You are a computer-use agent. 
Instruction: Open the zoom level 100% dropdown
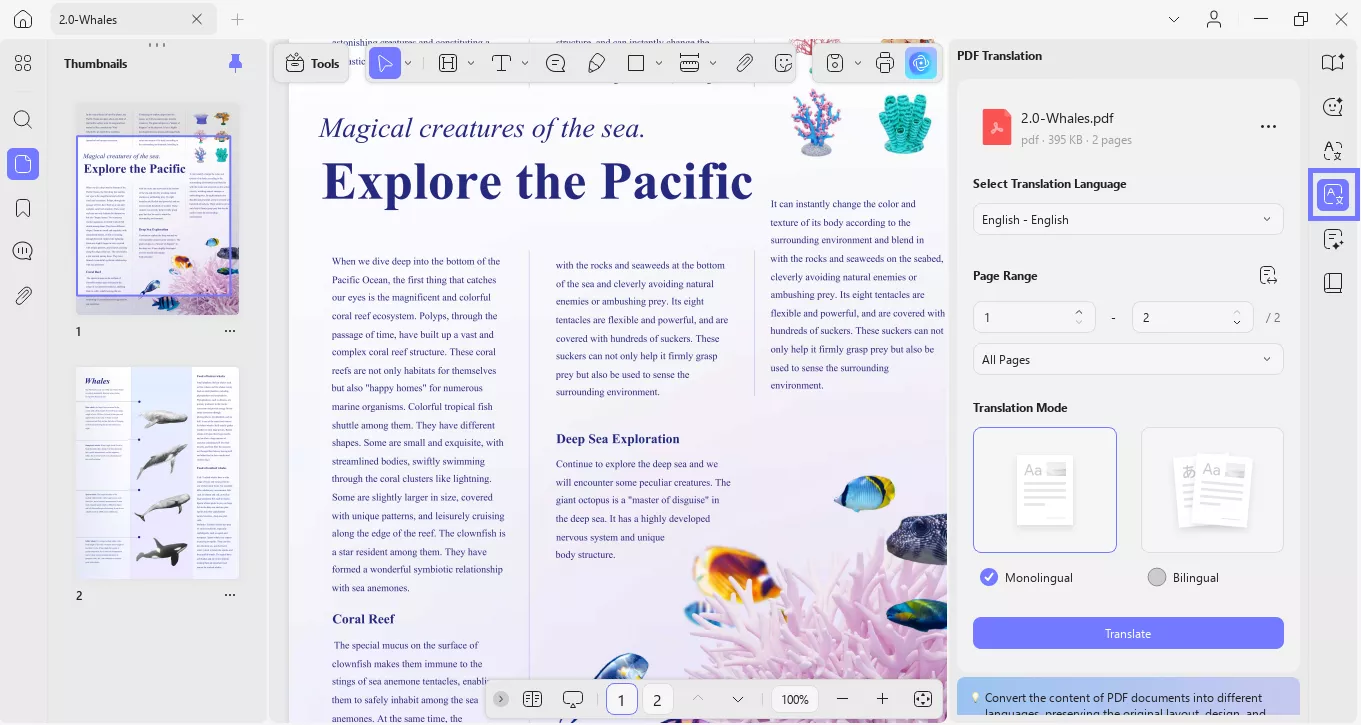click(795, 699)
